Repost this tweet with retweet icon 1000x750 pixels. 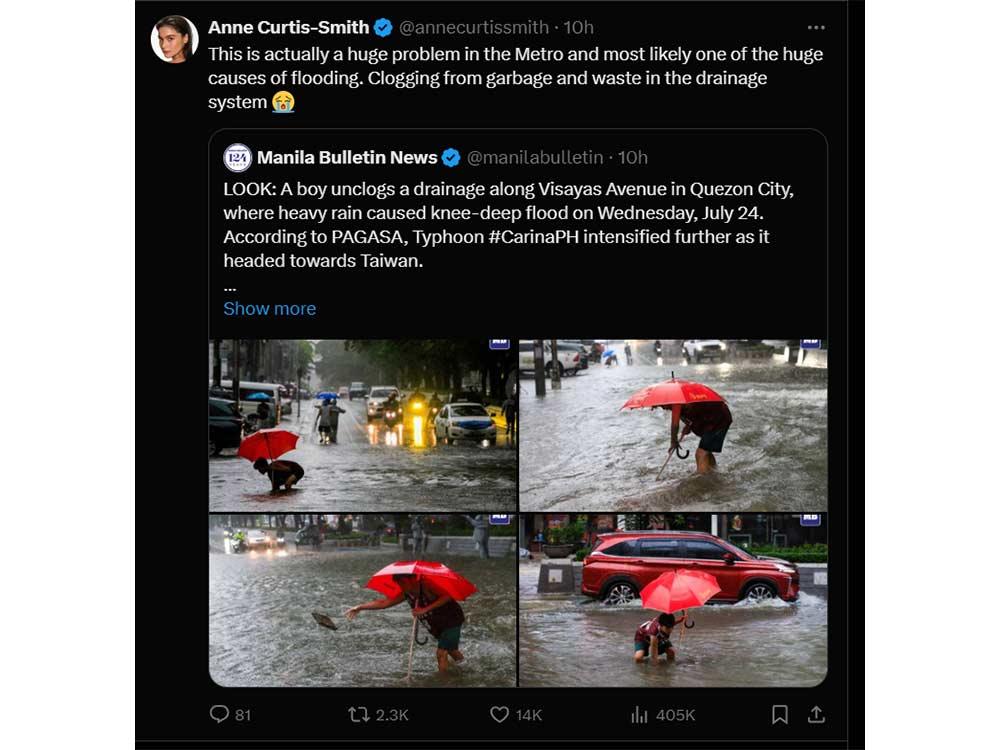(x=358, y=714)
